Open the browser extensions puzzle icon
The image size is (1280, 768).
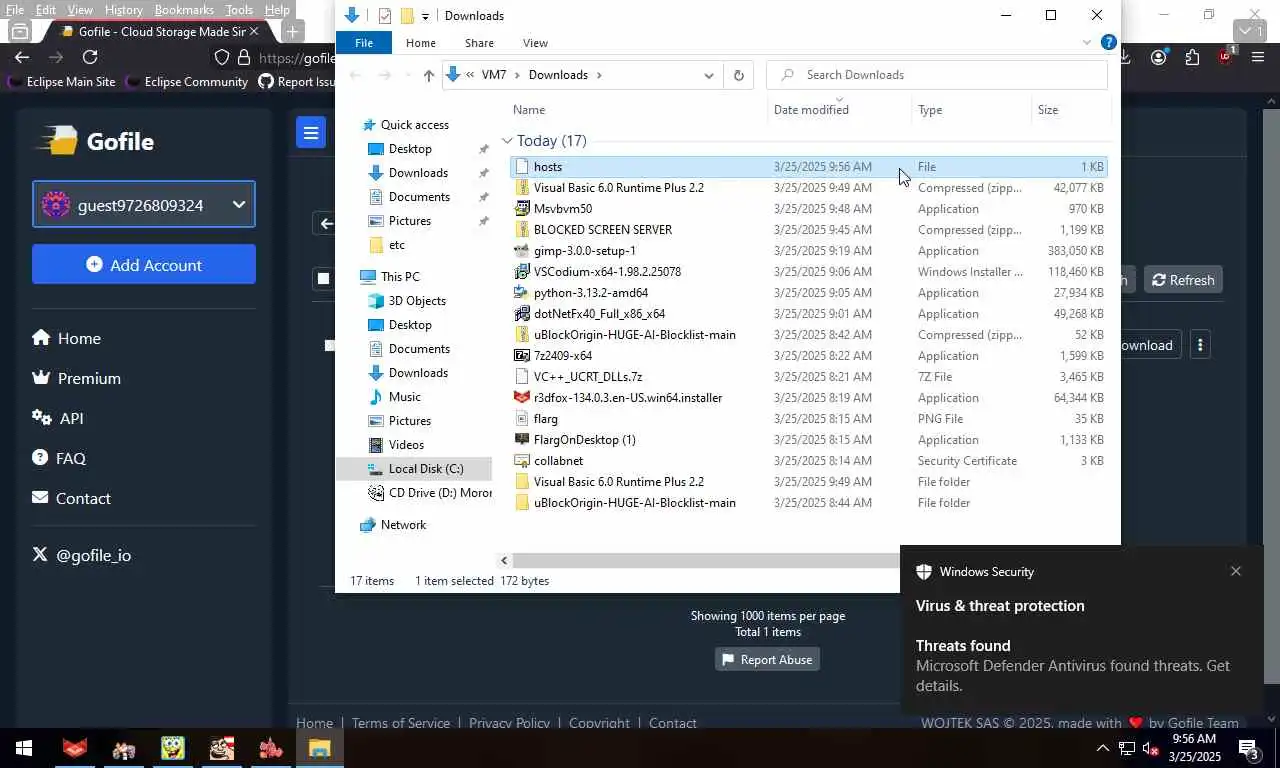point(1192,58)
